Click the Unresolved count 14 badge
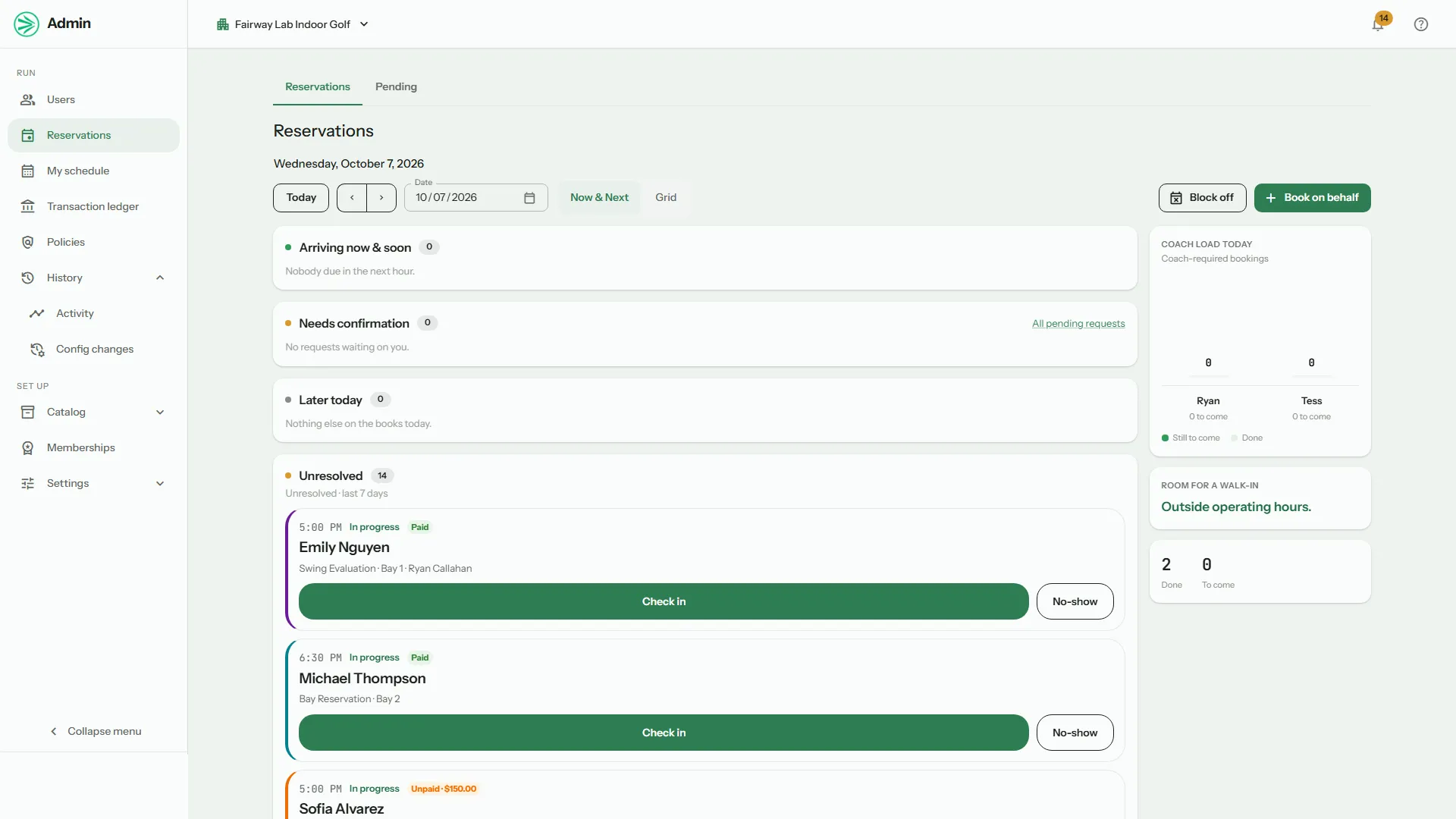Viewport: 1456px width, 819px height. 382,475
